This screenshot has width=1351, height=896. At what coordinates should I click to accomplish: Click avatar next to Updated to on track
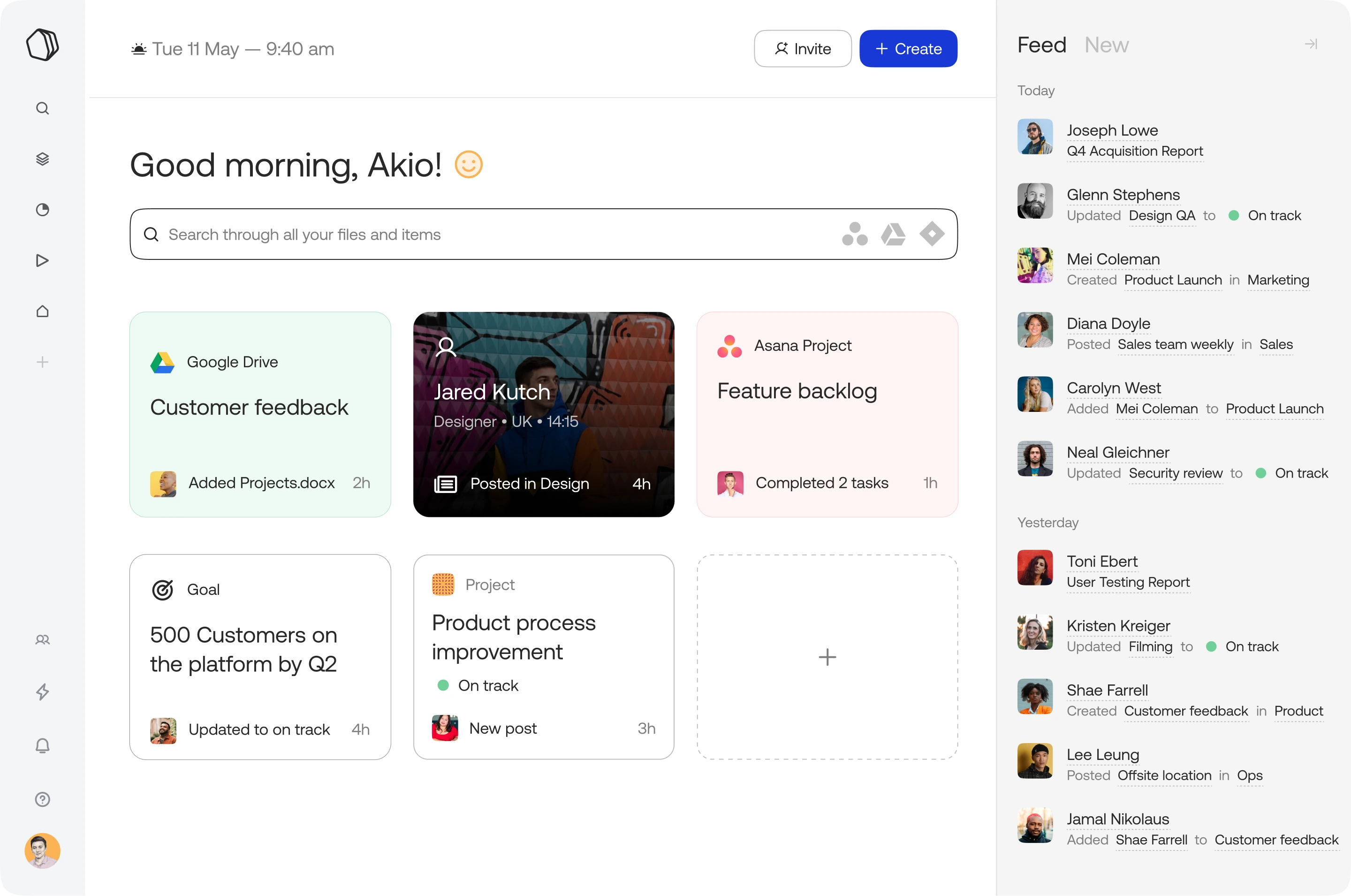163,731
